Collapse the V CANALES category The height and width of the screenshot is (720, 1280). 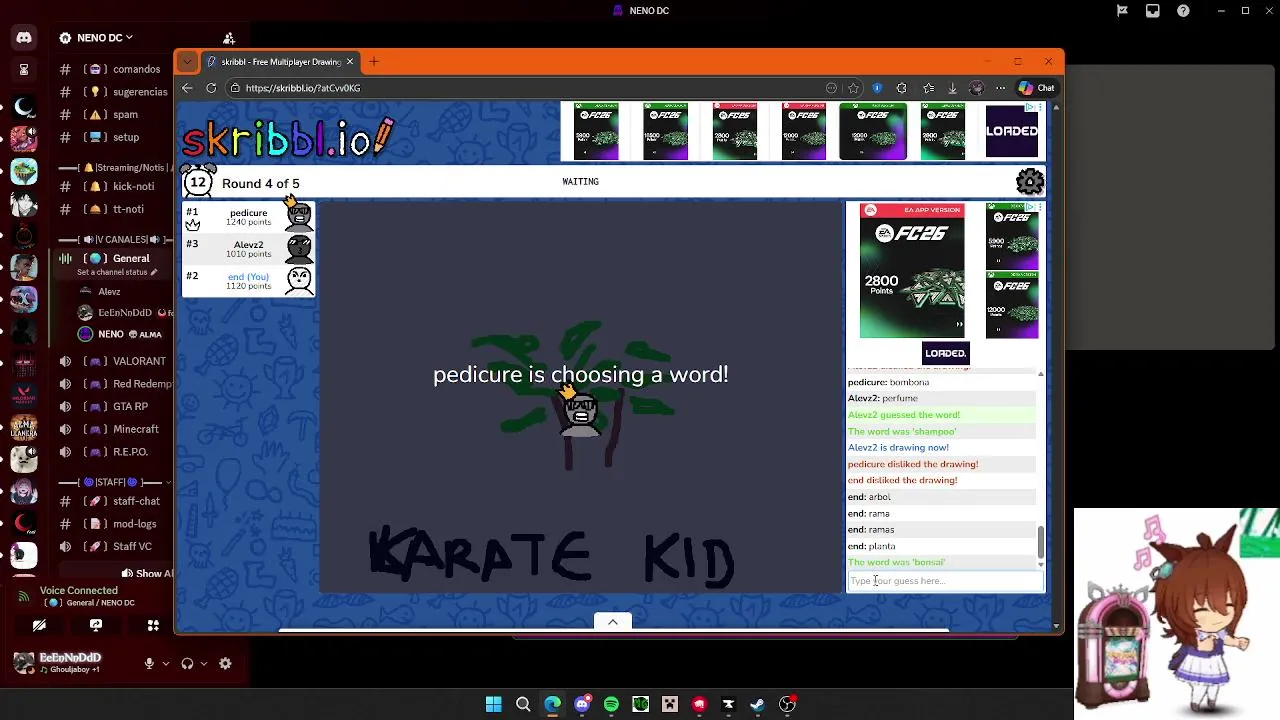[115, 240]
